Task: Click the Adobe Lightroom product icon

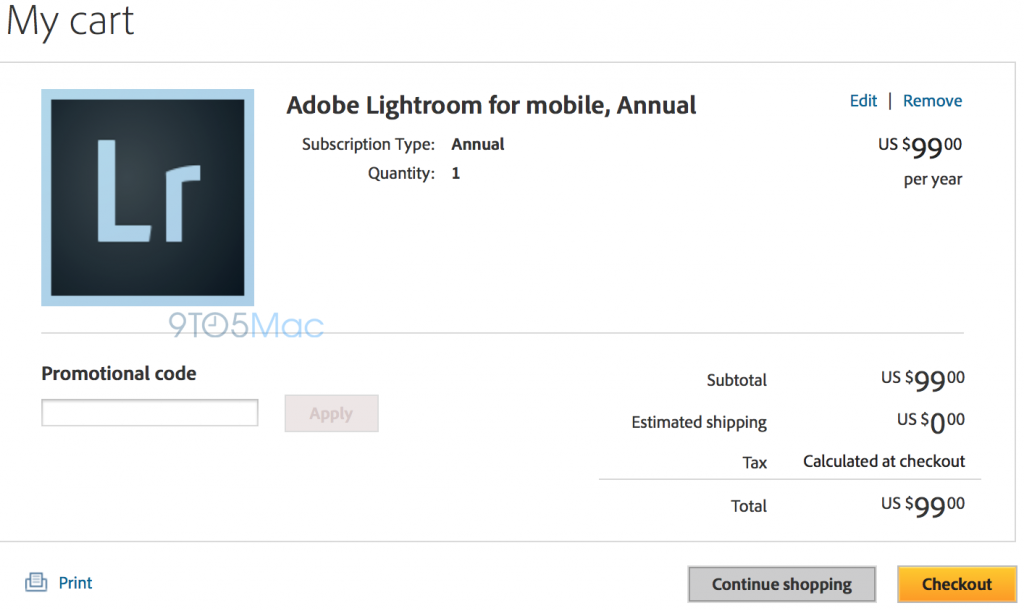Action: click(146, 196)
